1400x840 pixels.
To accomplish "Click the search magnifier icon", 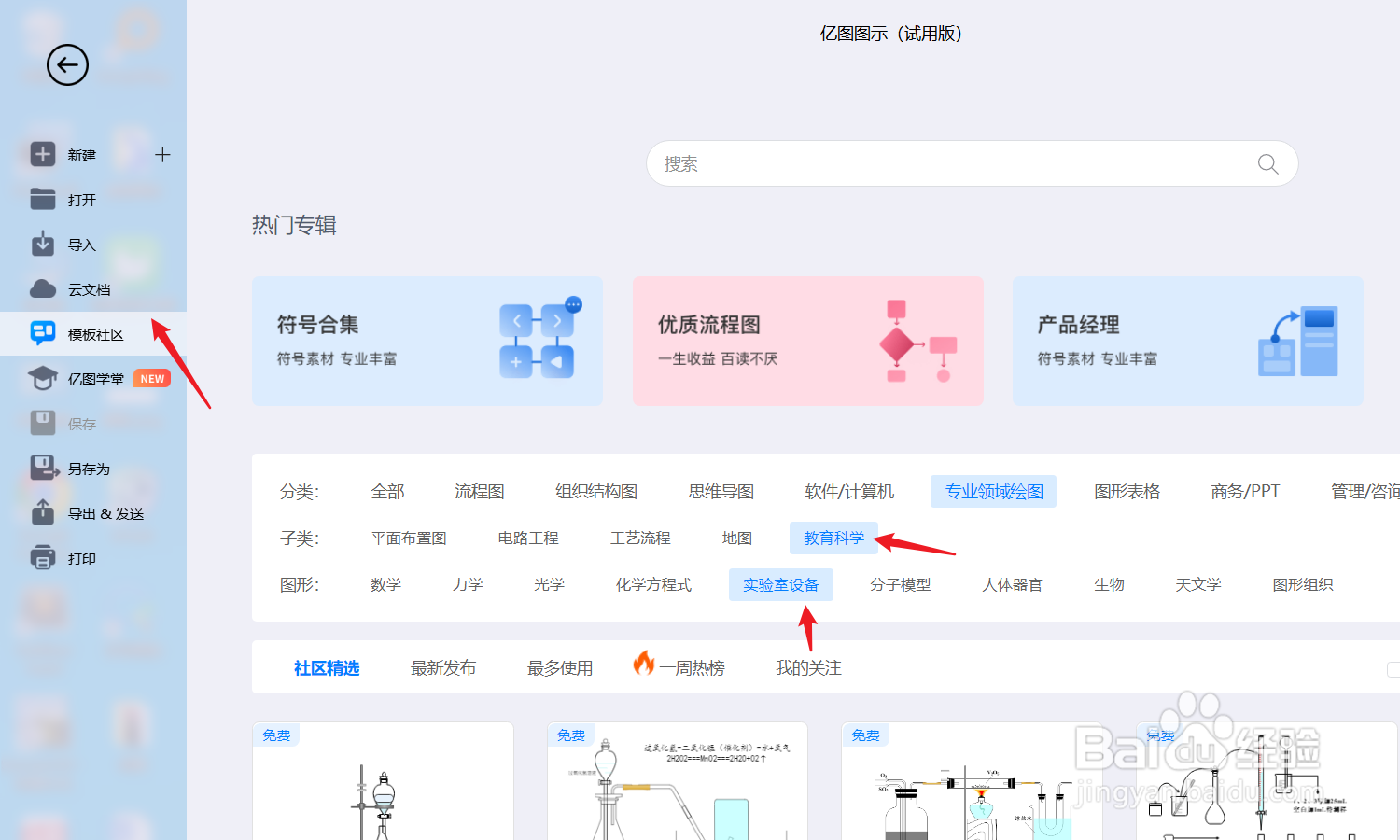I will point(1267,163).
